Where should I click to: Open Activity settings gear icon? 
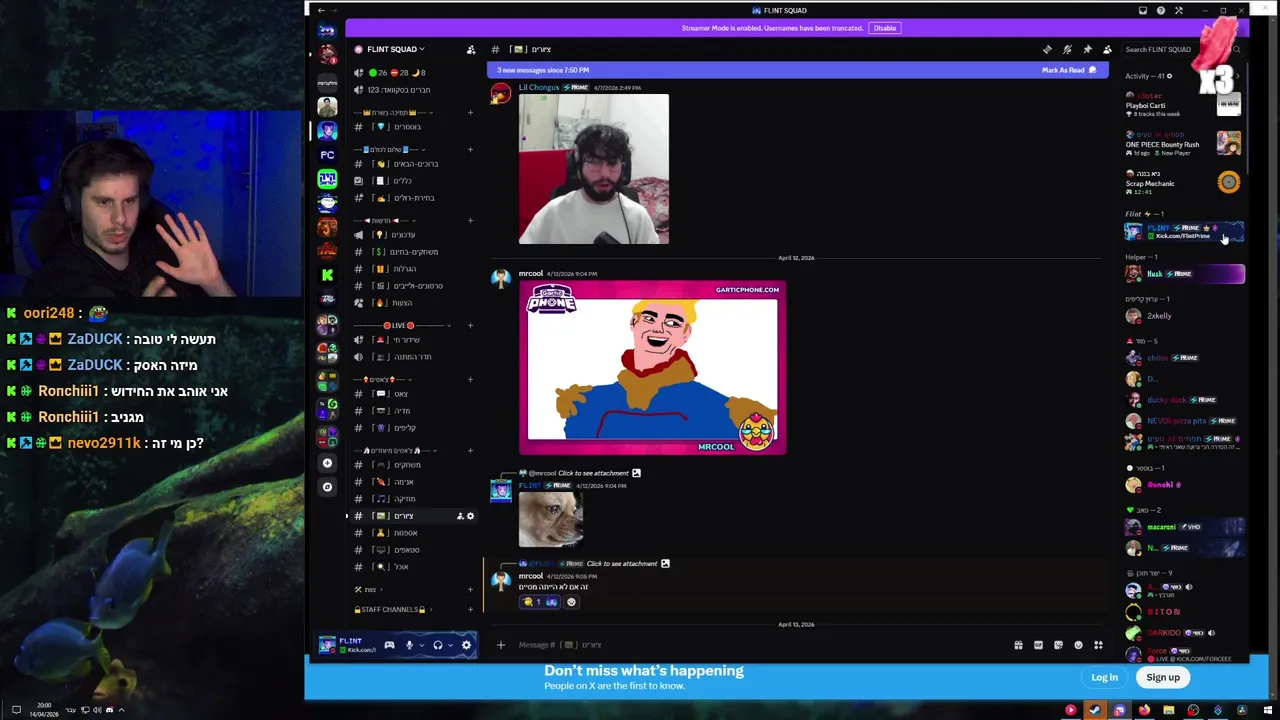(x=1169, y=76)
